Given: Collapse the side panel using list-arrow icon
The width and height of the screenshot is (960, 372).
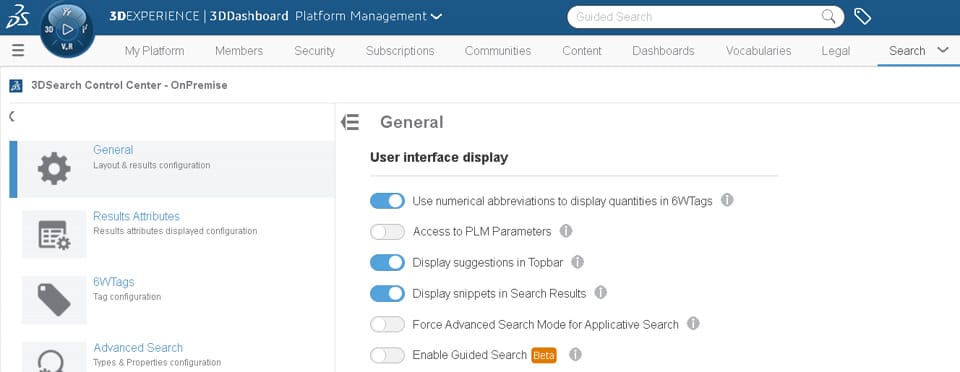Looking at the screenshot, I should coord(350,122).
